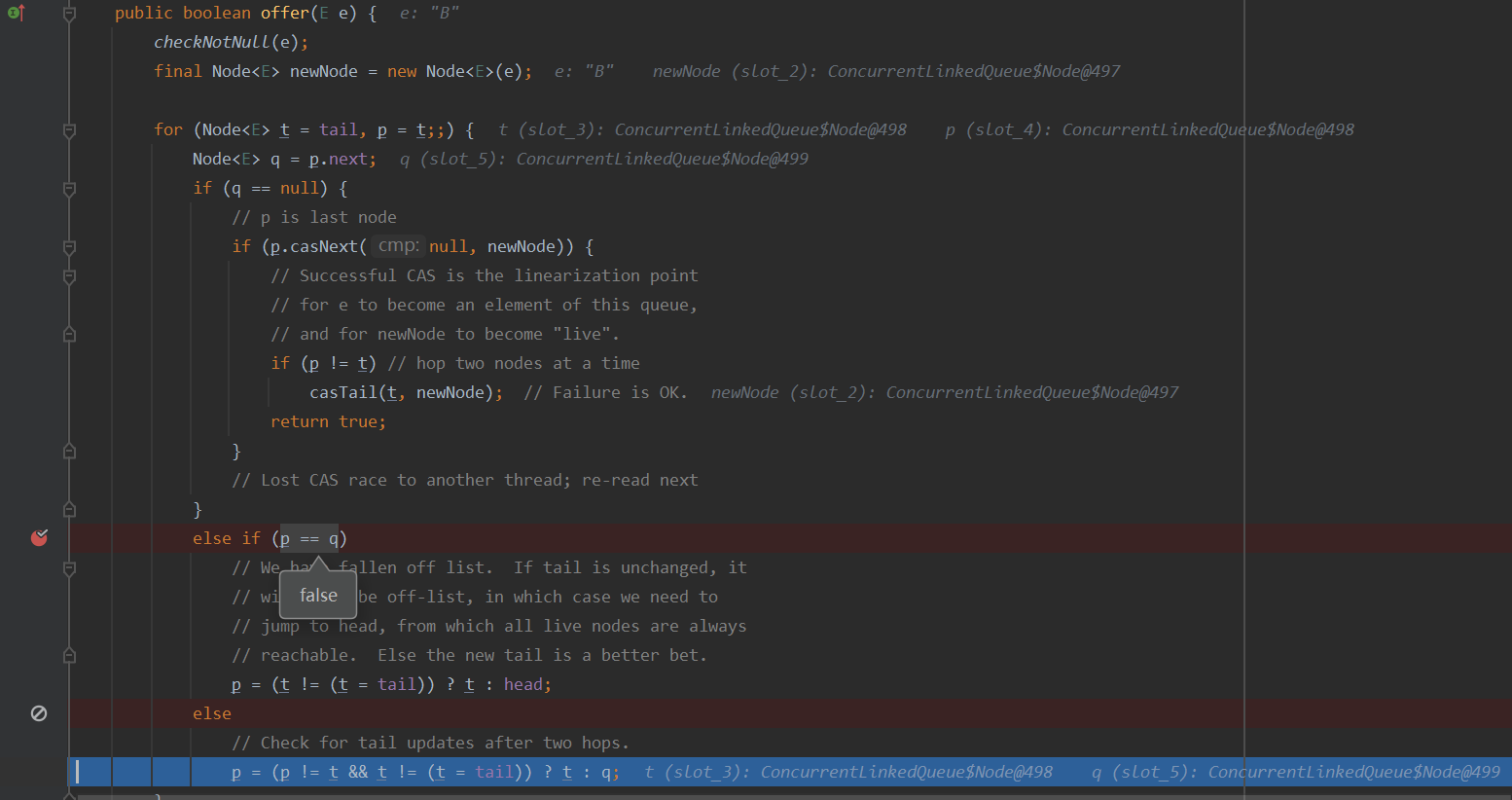Image resolution: width=1512 pixels, height=800 pixels.
Task: Collapse the 'Successful CAS' comment block
Action: click(x=69, y=276)
